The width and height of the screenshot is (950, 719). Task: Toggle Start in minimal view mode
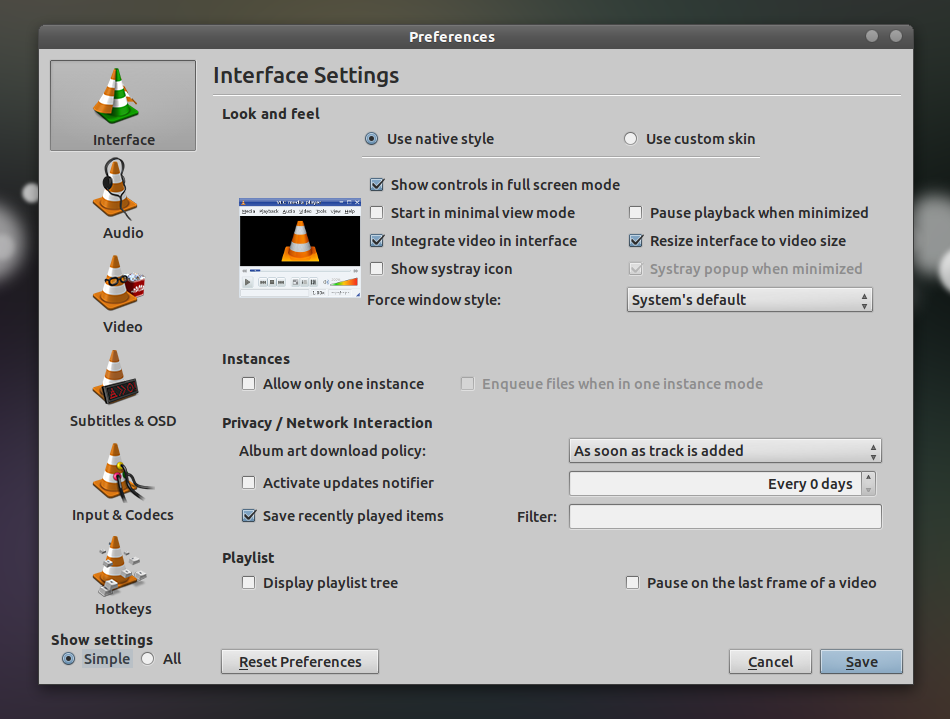click(376, 213)
